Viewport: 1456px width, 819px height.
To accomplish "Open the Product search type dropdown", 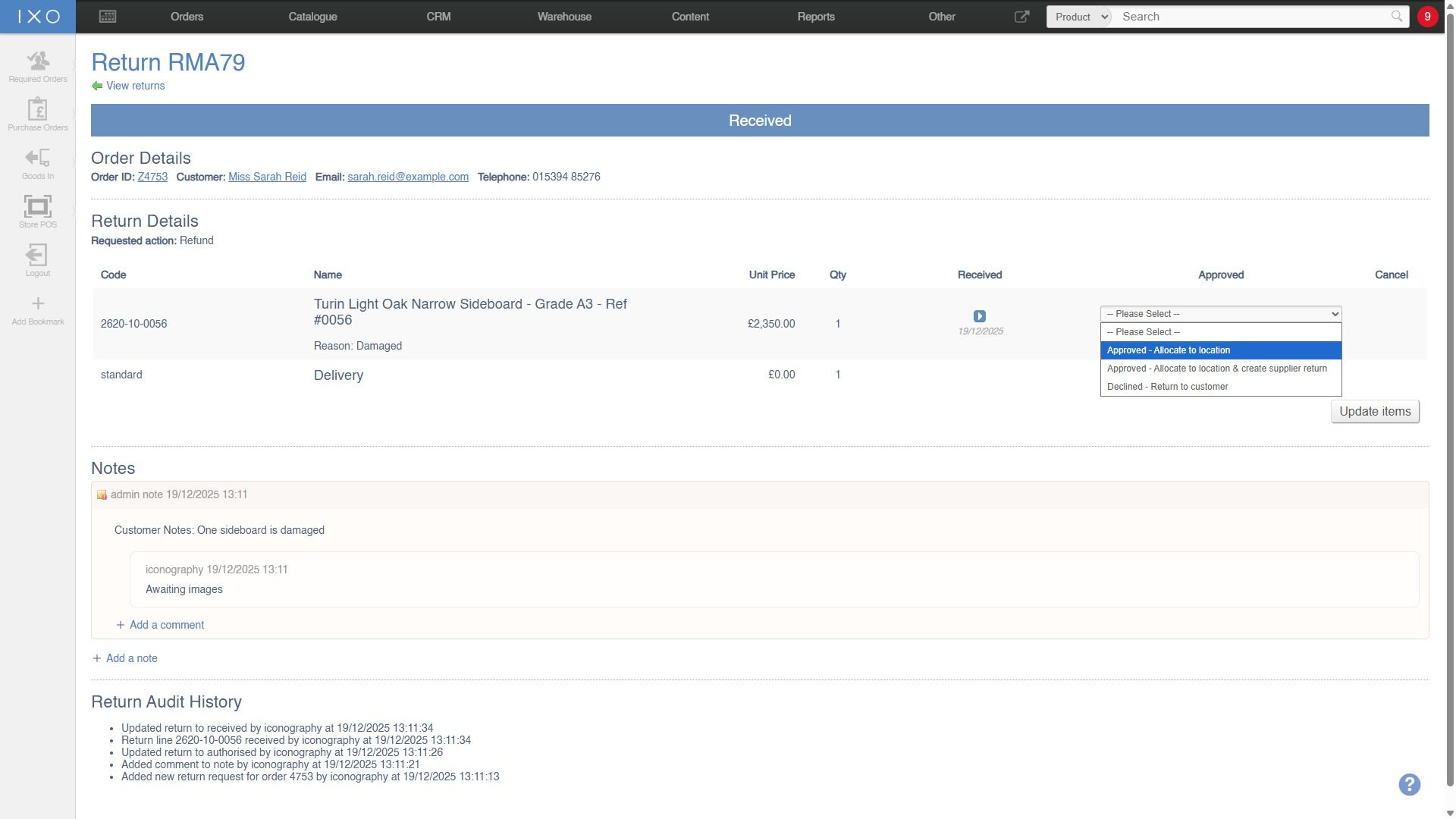I will coord(1080,17).
